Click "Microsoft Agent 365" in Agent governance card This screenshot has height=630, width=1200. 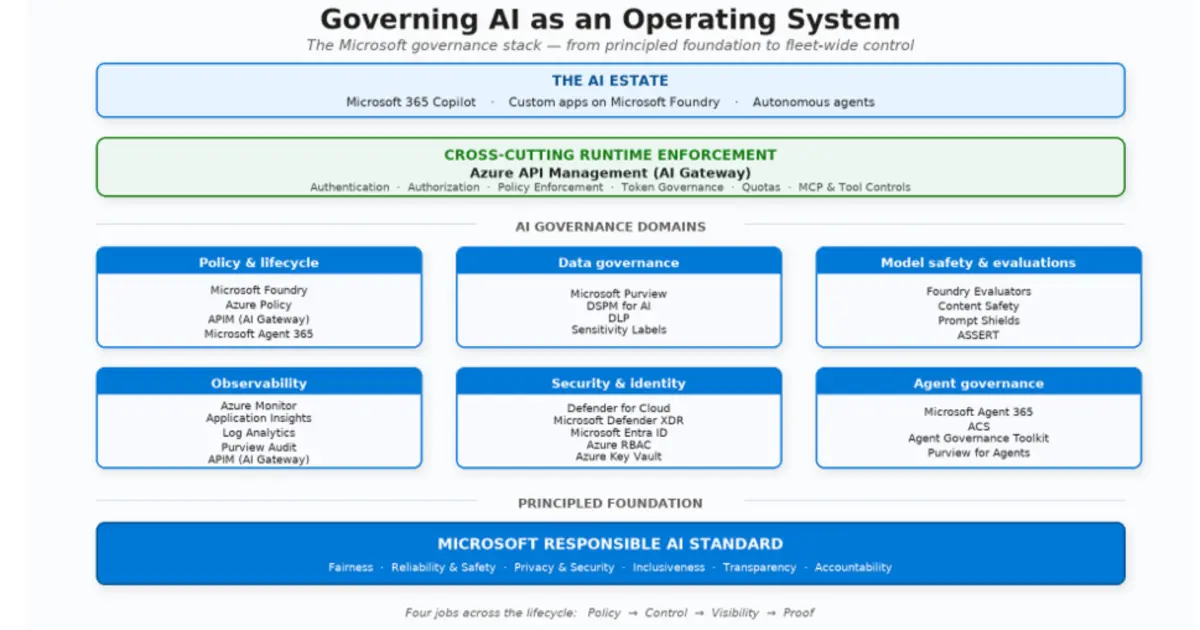coord(979,412)
